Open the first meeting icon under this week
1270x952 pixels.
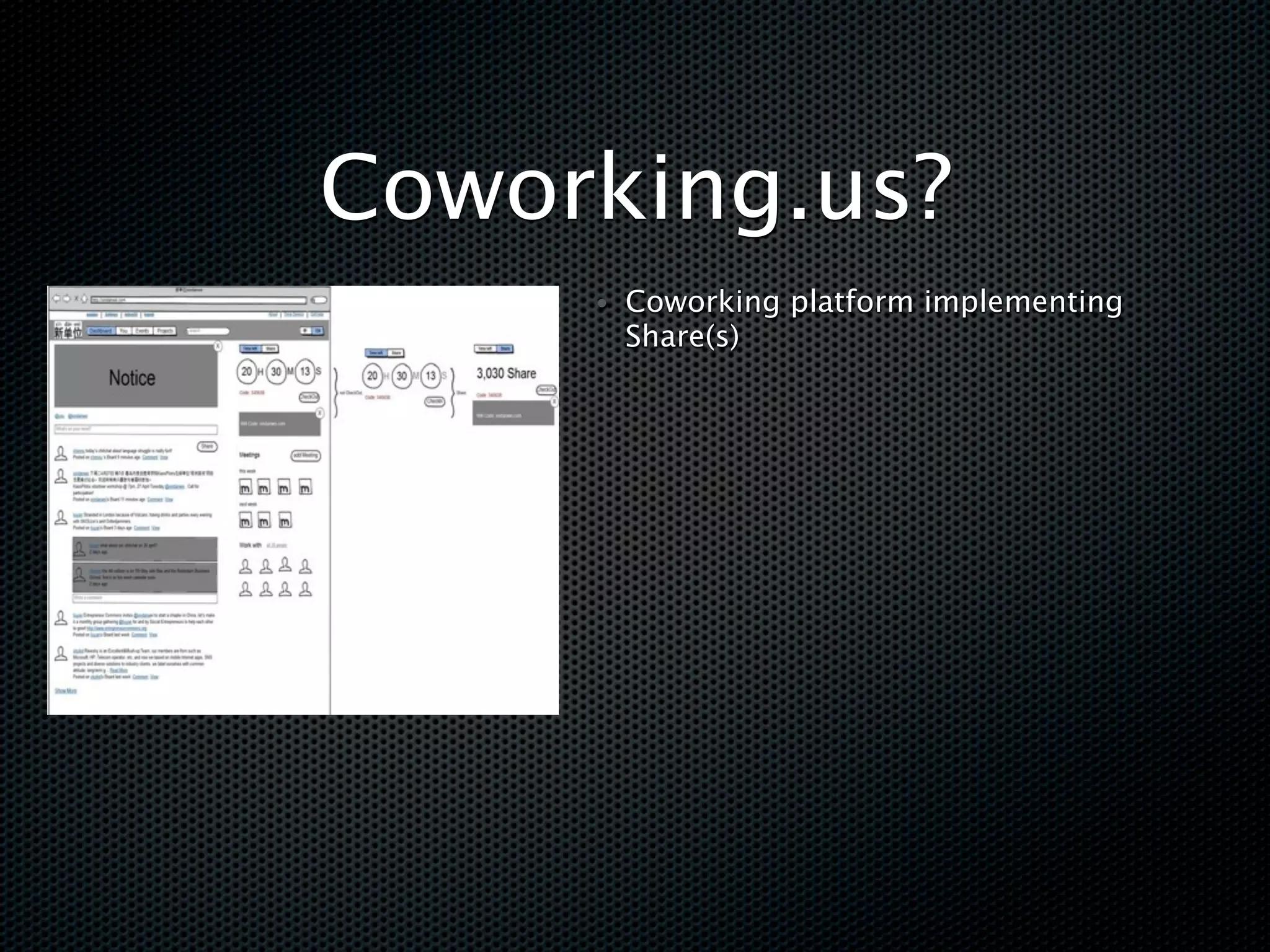[x=246, y=488]
